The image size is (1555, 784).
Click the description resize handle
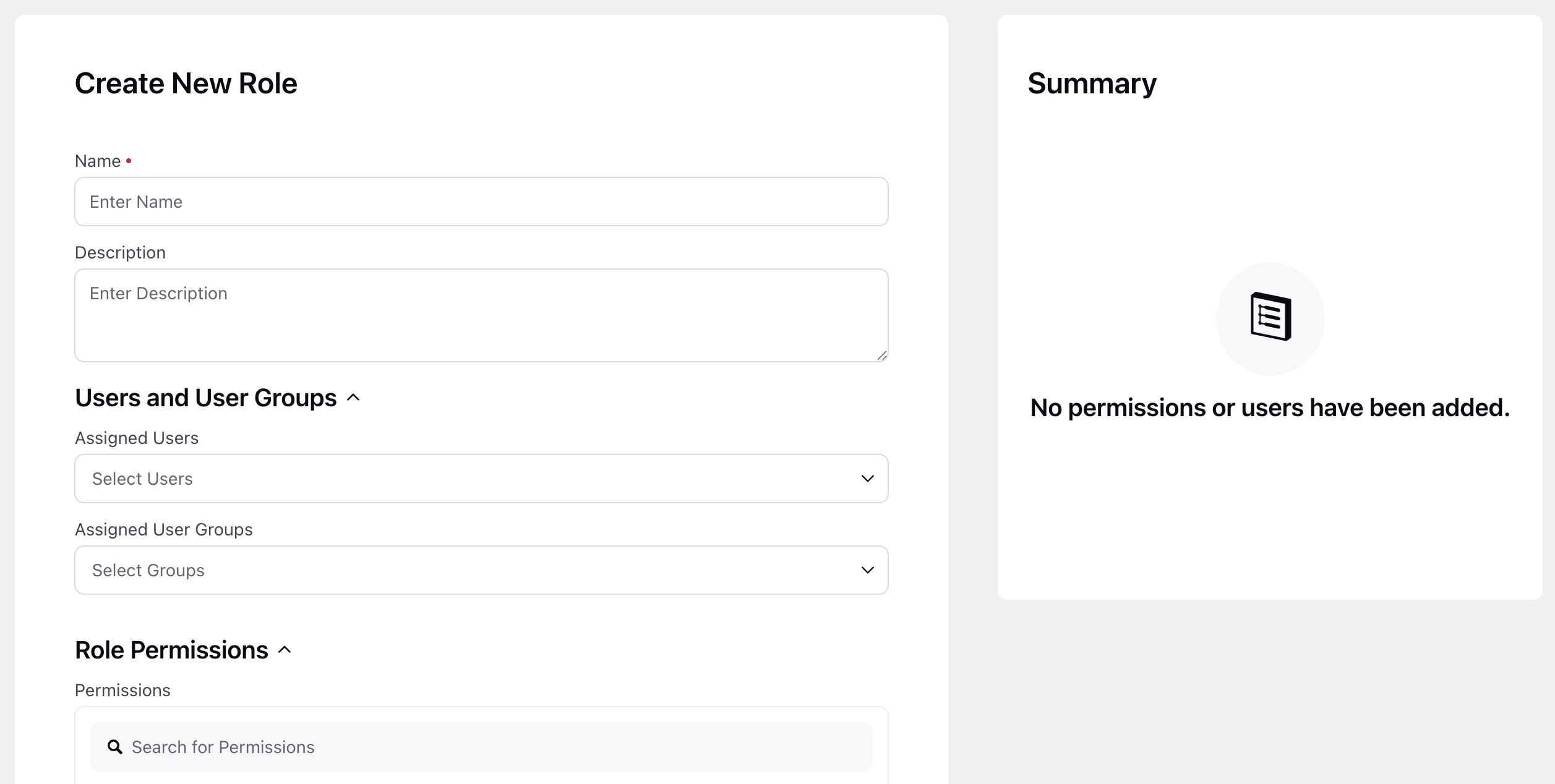pyautogui.click(x=881, y=355)
